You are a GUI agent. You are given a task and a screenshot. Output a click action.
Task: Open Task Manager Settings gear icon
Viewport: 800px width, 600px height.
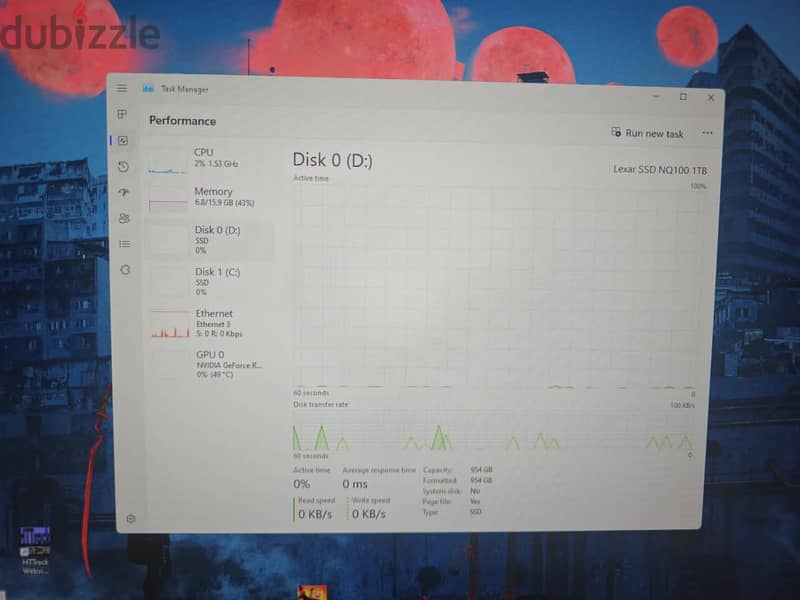click(x=131, y=518)
